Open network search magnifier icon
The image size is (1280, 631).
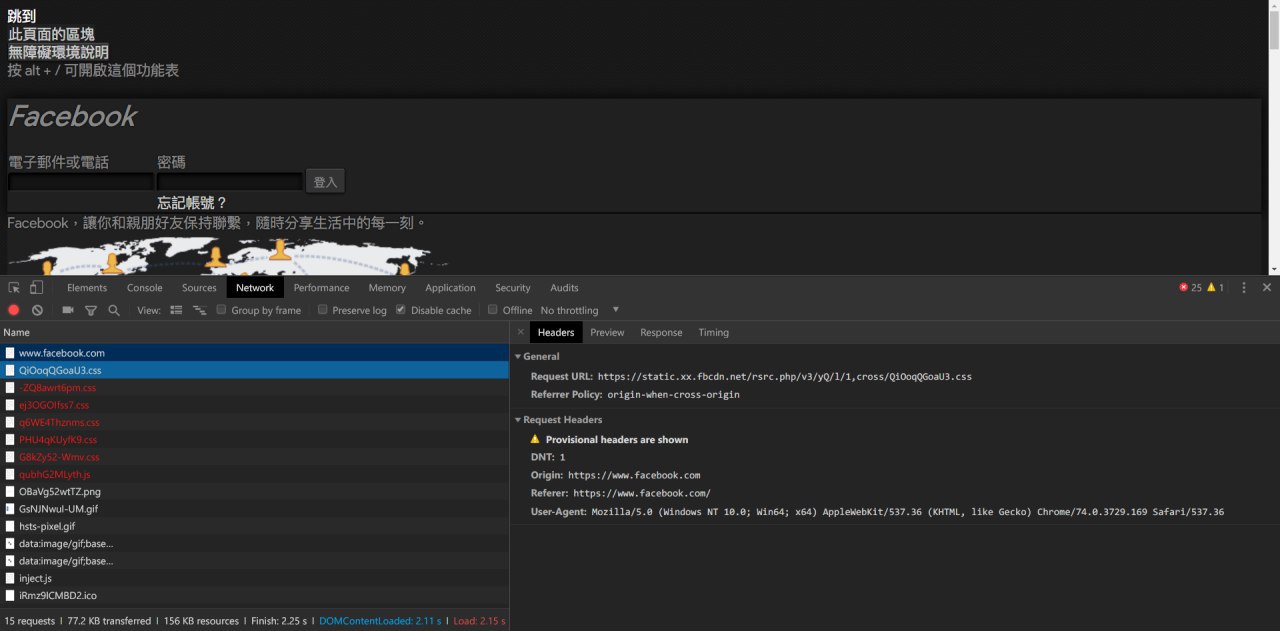point(114,310)
